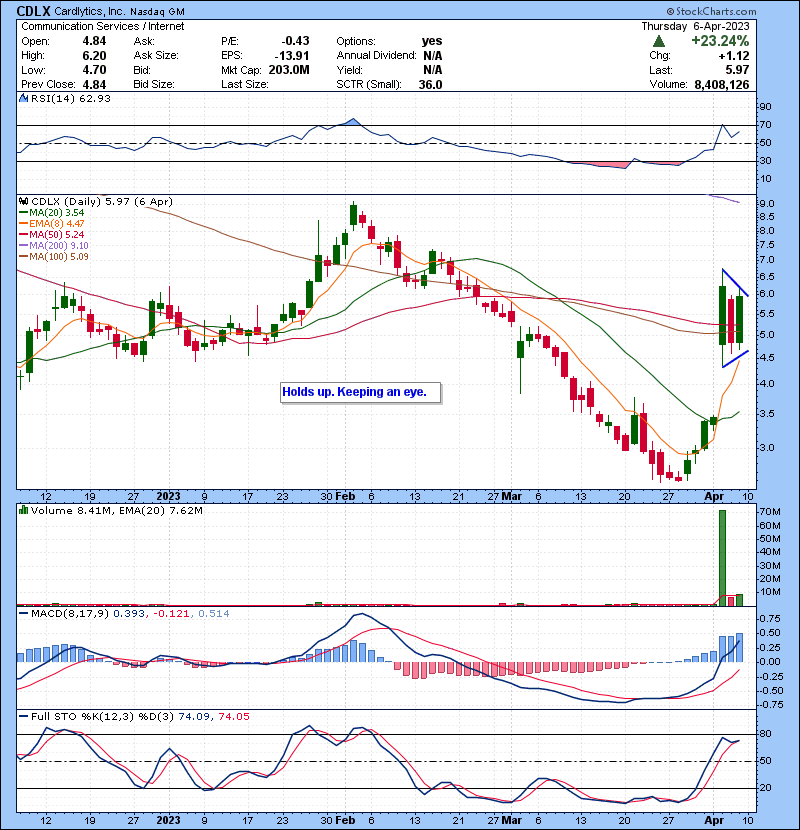Click the candlestick icon beside CDLX (Daily)
Screen dimensions: 800x830
point(23,201)
